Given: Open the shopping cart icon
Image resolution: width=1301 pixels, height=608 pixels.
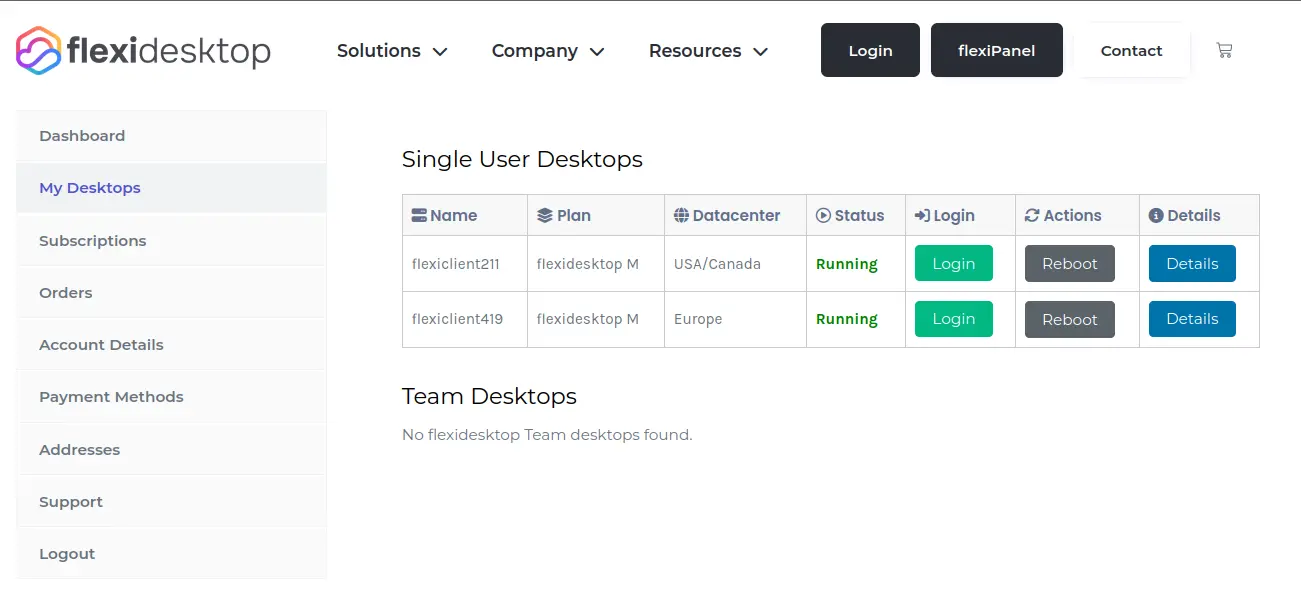Looking at the screenshot, I should pos(1224,50).
